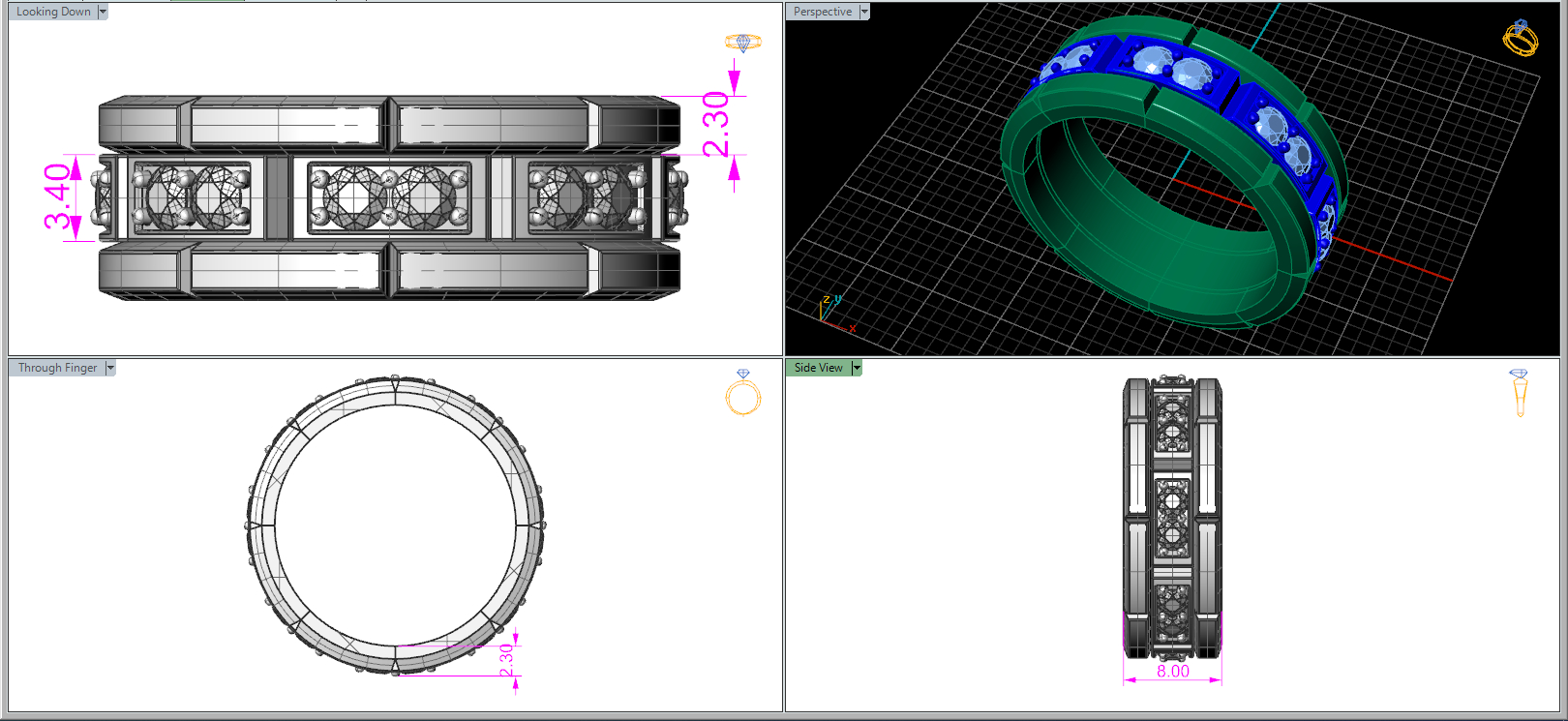Select the Perspective viewport title
This screenshot has height=721, width=1568.
click(x=823, y=12)
